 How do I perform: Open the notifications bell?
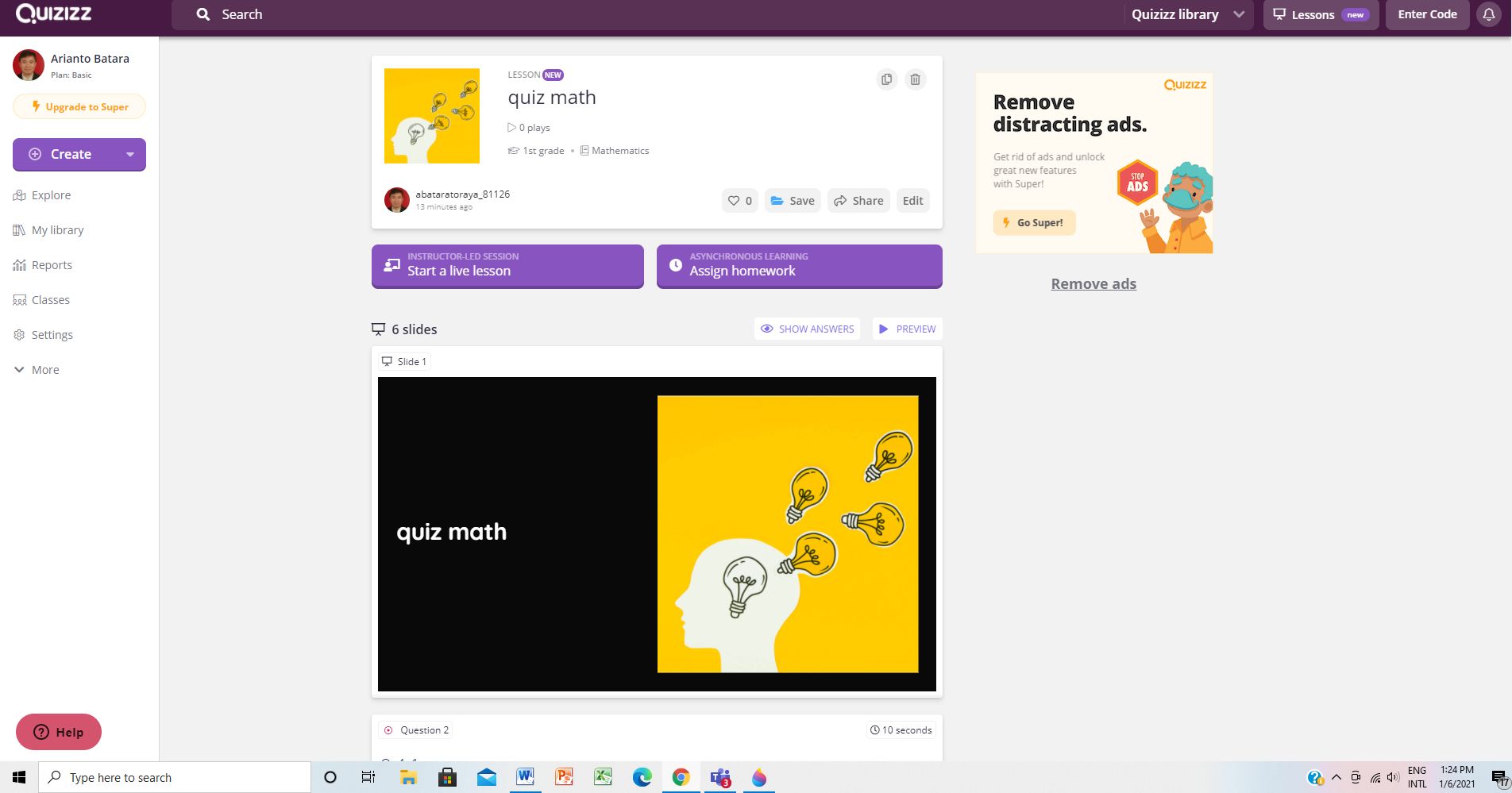pos(1489,14)
